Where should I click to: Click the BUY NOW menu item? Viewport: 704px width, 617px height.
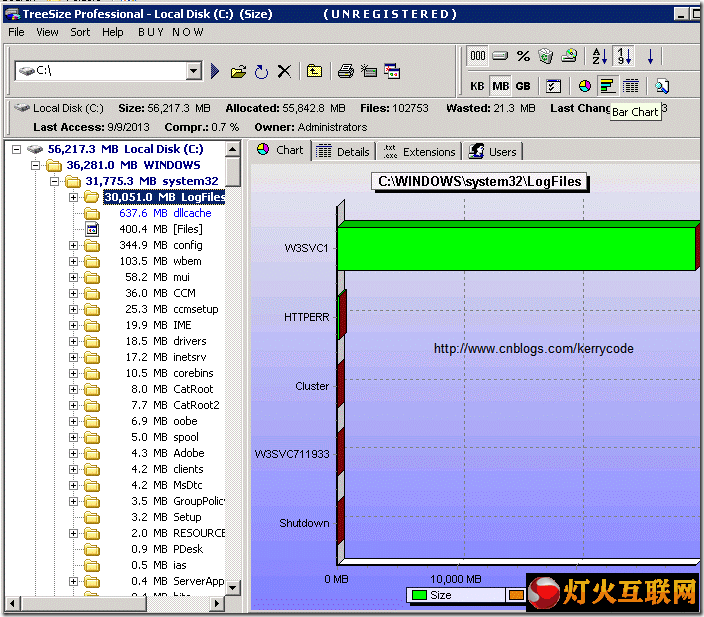pos(171,32)
